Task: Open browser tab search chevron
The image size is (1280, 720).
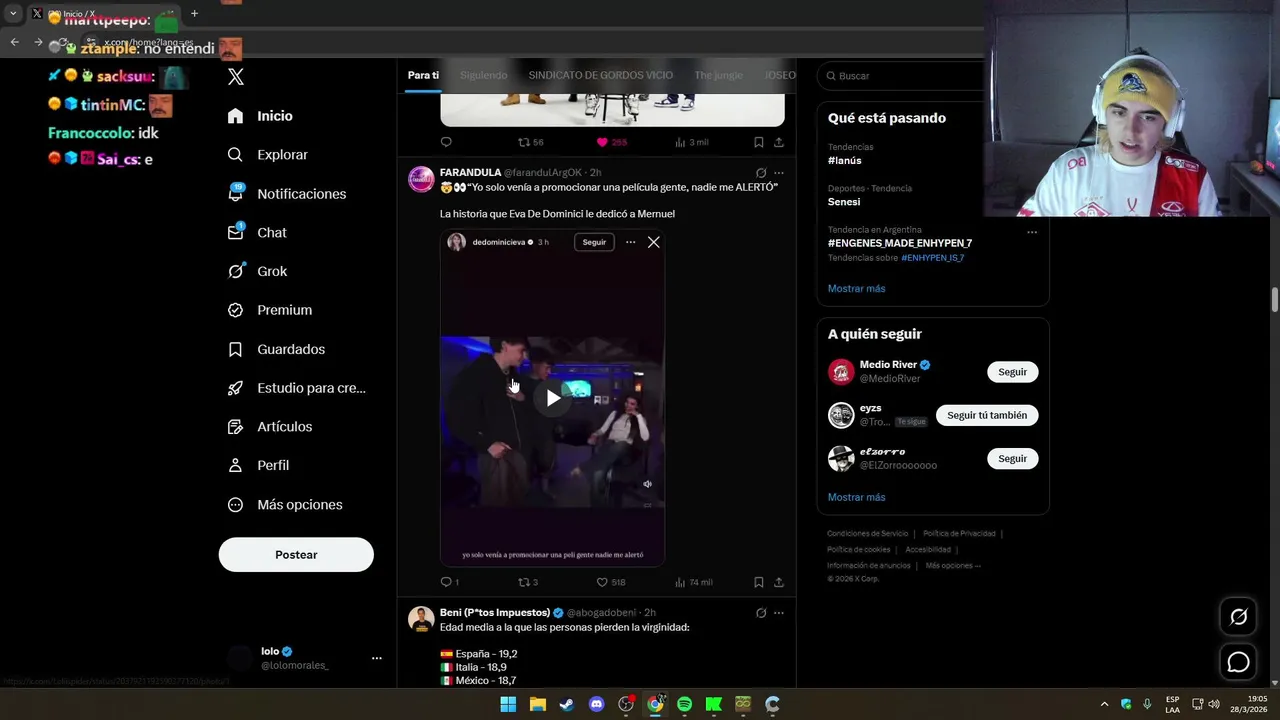Action: point(13,14)
